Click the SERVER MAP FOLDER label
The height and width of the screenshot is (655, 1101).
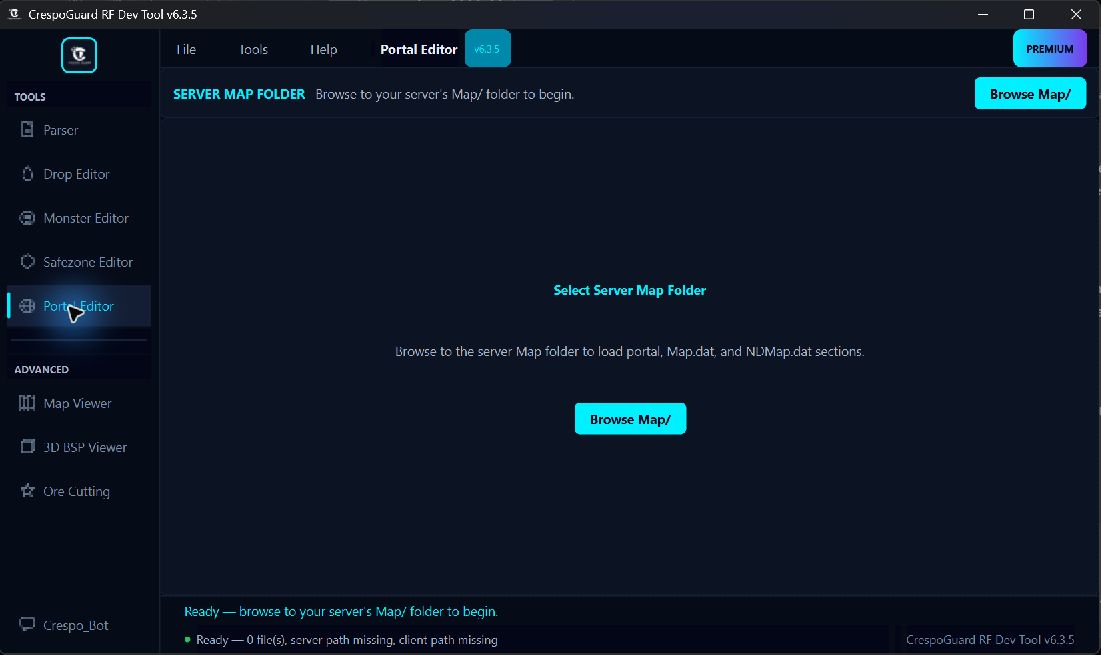pos(239,94)
